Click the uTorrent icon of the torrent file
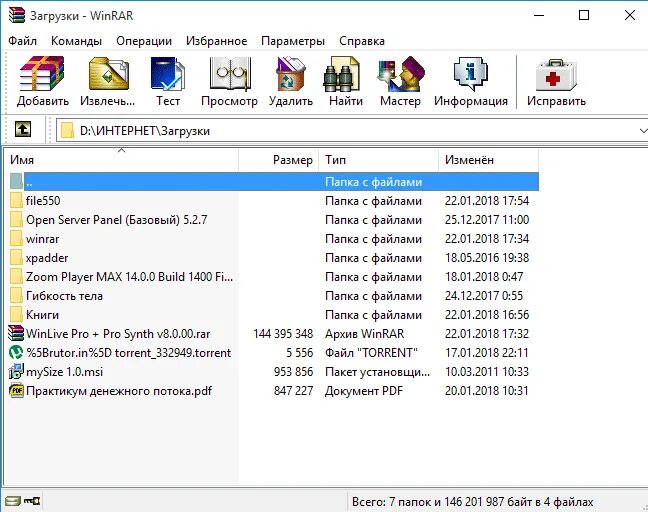Screen dimensions: 648x512 click(16, 352)
